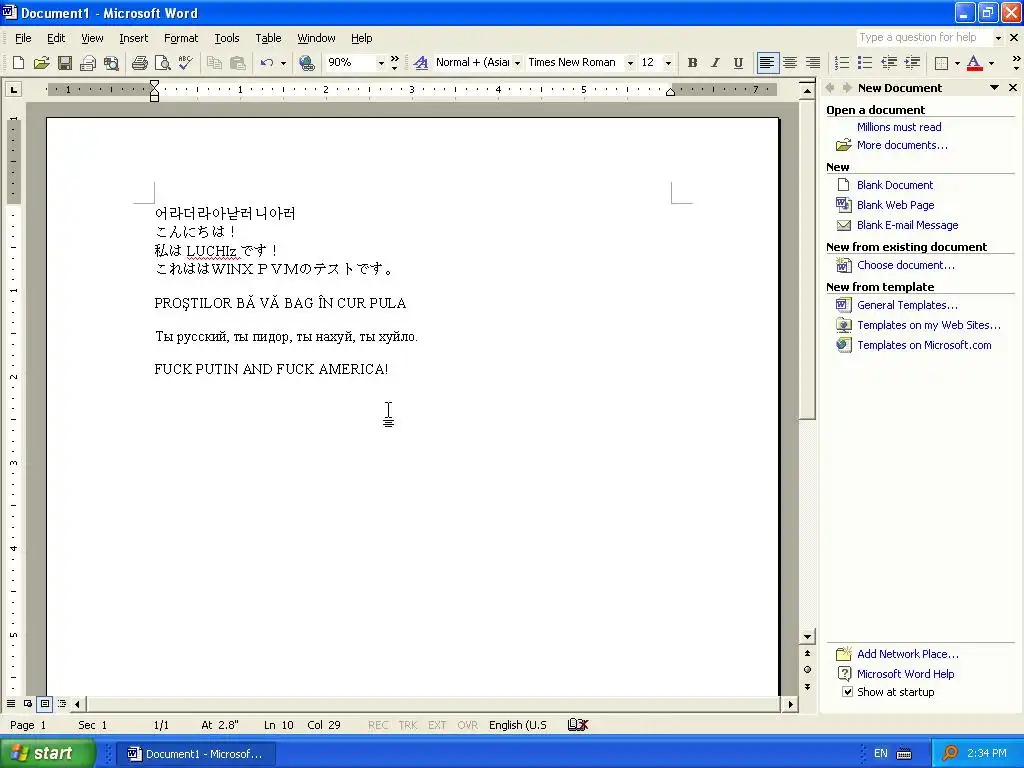This screenshot has width=1024, height=768.
Task: Click the Font Color red A button
Action: 974,63
